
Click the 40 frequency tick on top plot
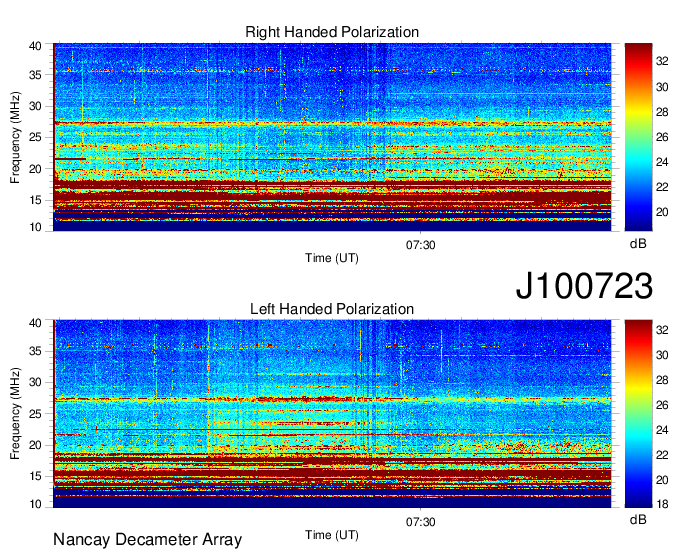[35, 46]
